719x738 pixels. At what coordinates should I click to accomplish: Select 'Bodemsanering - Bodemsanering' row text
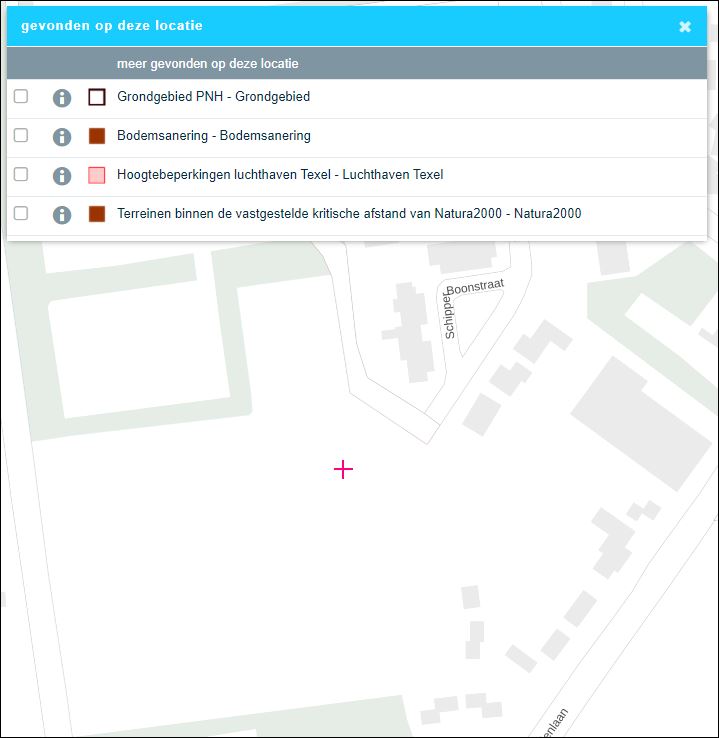tap(214, 136)
